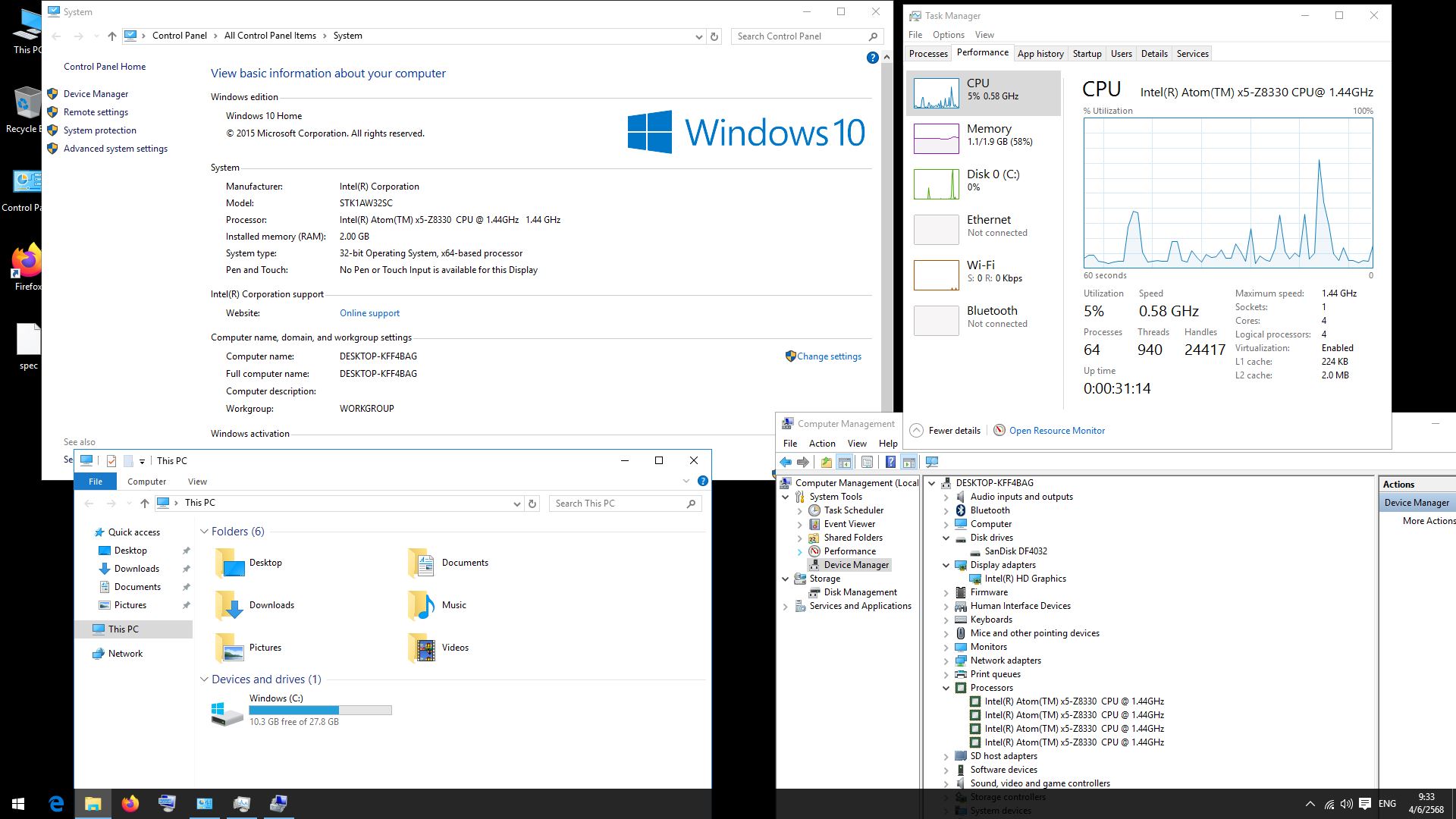Select Wi-Fi performance entry
Image resolution: width=1456 pixels, height=819 pixels.
coord(983,275)
